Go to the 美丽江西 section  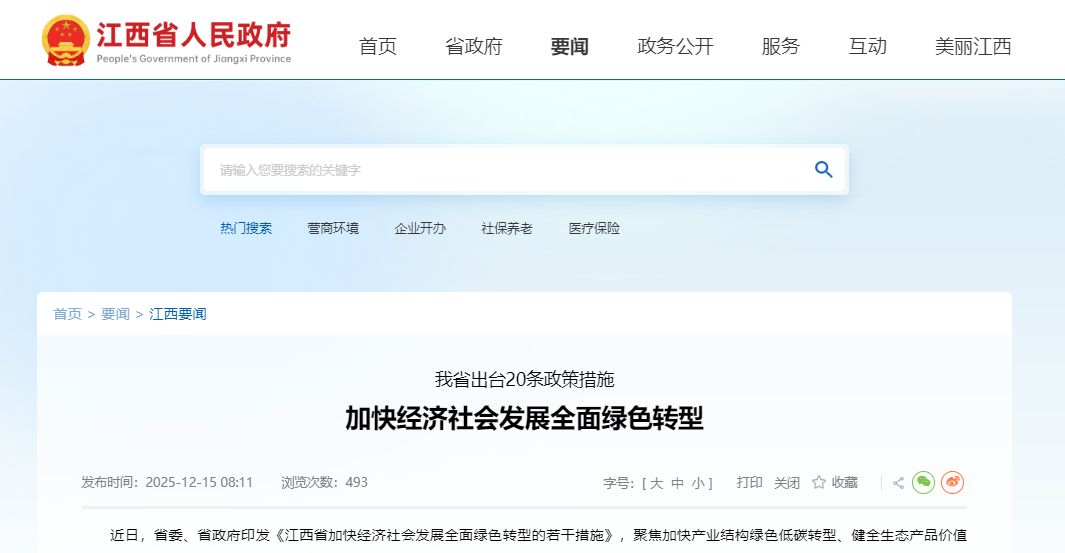[973, 46]
